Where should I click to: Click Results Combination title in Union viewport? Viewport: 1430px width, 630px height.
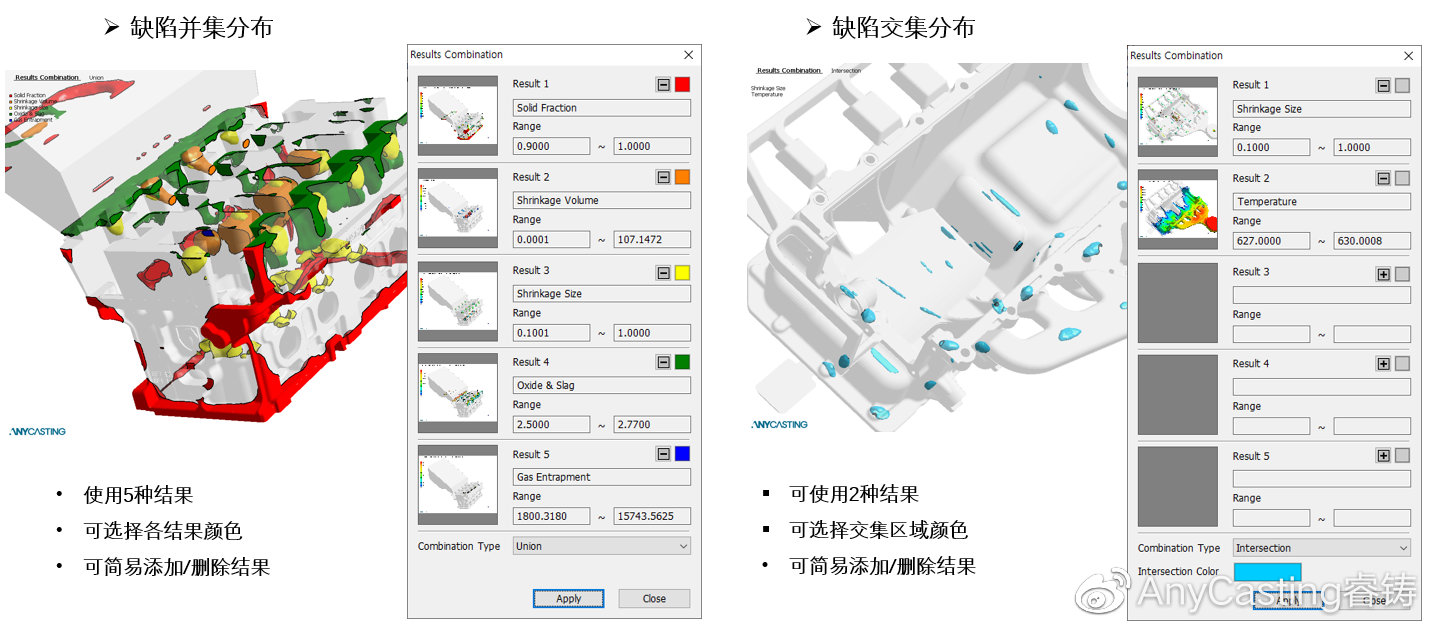tap(47, 77)
